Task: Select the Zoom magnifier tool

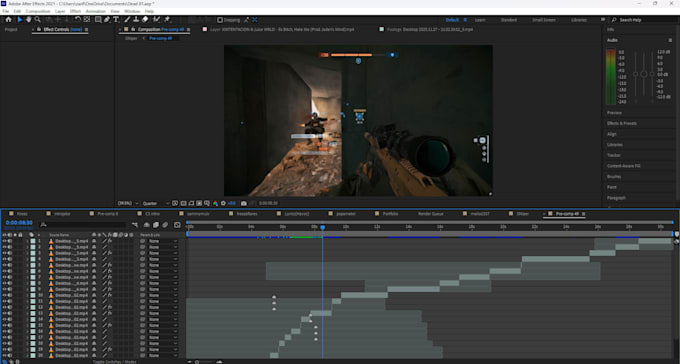Action: coord(38,20)
